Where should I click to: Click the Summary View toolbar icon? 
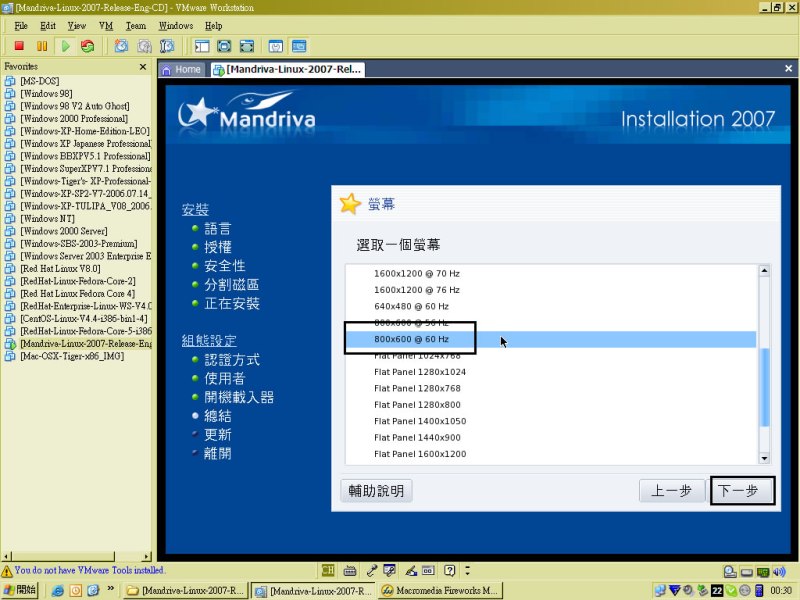pyautogui.click(x=276, y=46)
